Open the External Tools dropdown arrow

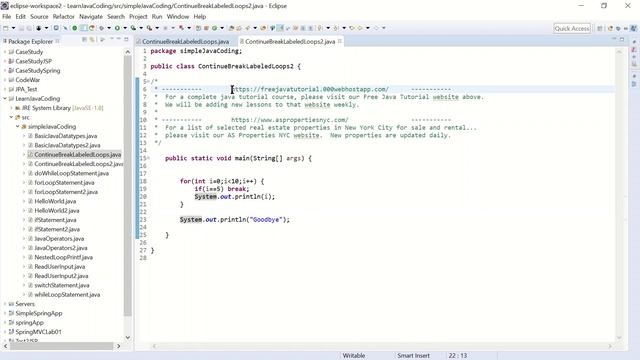point(157,28)
